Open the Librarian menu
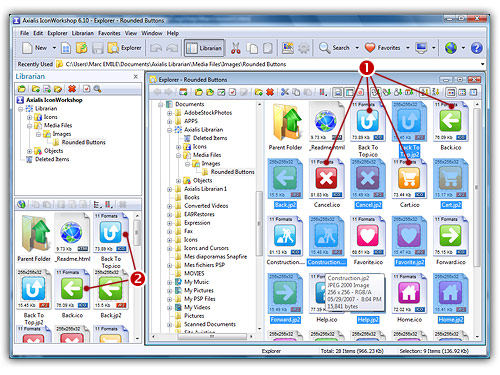 click(x=83, y=33)
